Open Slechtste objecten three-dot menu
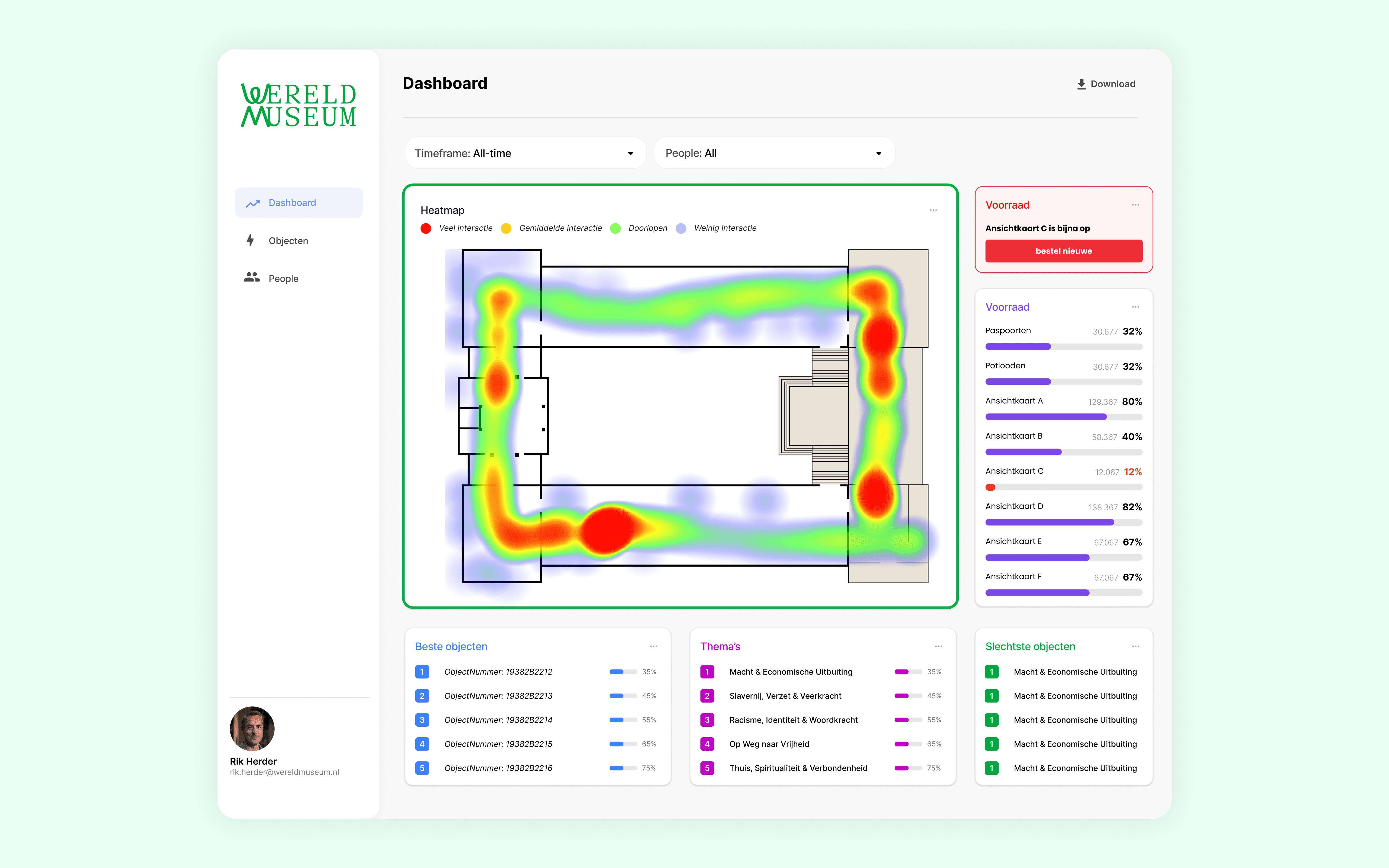This screenshot has width=1389, height=868. pos(1135,646)
